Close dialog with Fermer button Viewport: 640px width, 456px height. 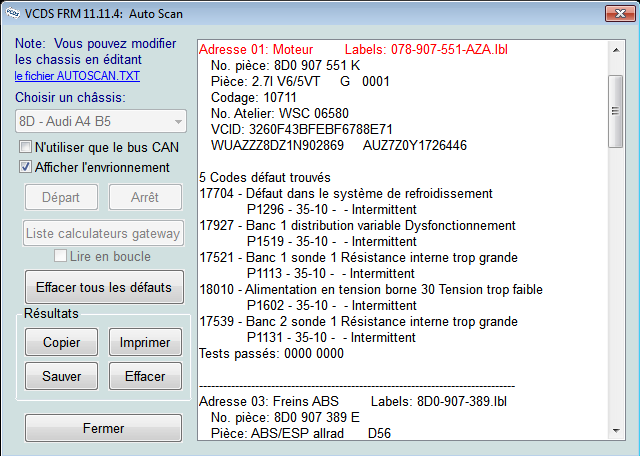[103, 428]
